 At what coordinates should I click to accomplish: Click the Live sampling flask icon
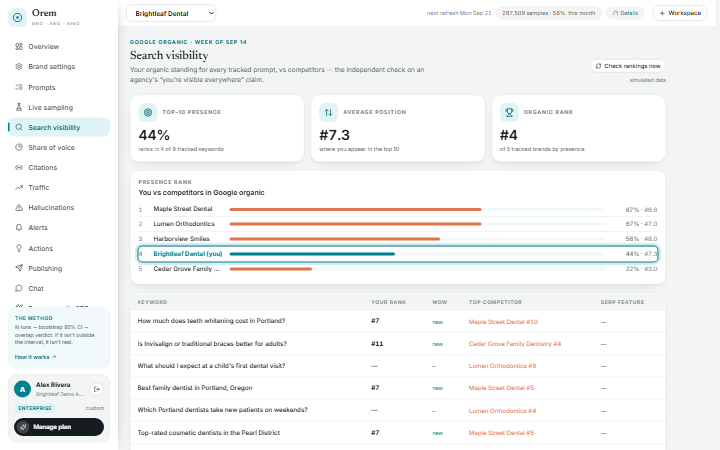[x=19, y=107]
